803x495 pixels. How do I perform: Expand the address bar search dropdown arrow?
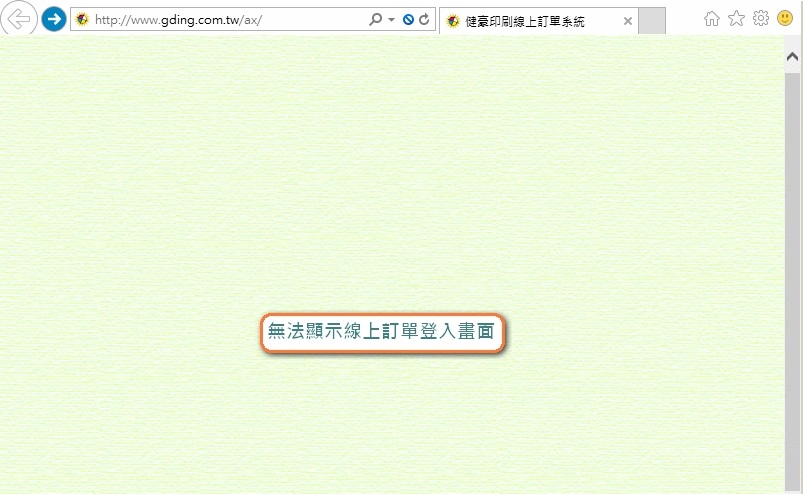point(392,19)
